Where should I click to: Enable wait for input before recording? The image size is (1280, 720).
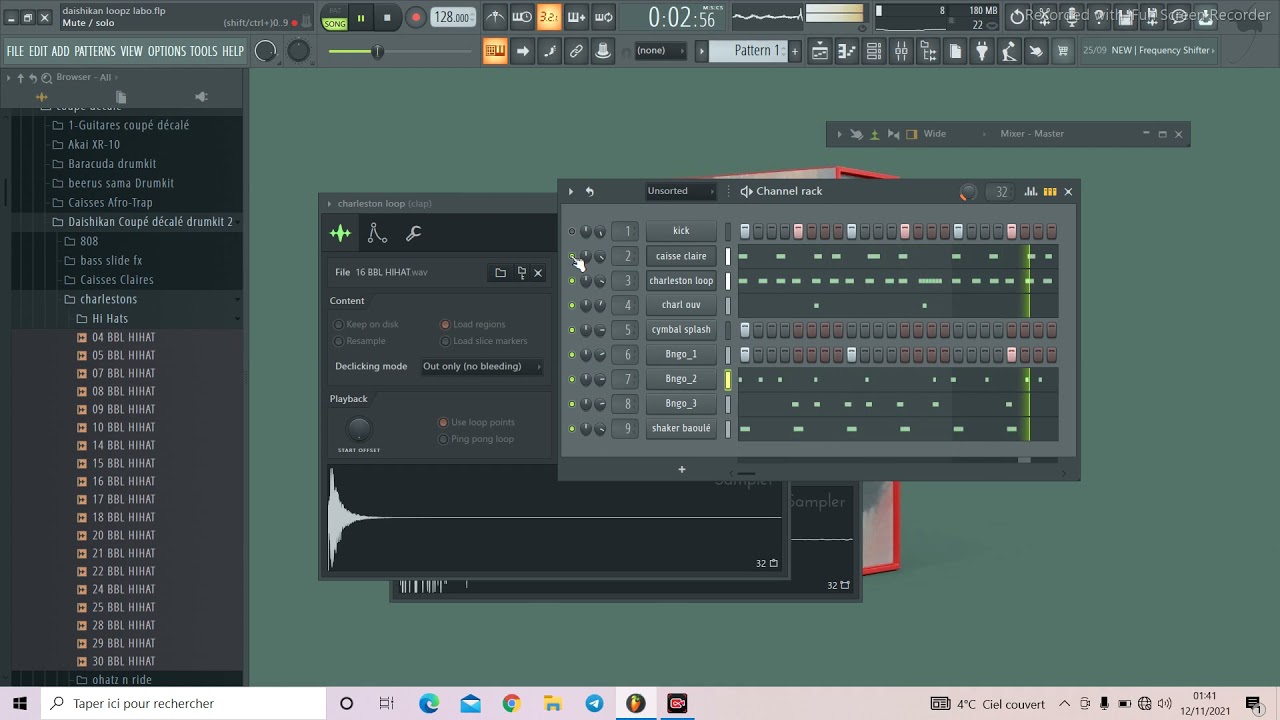[x=522, y=17]
